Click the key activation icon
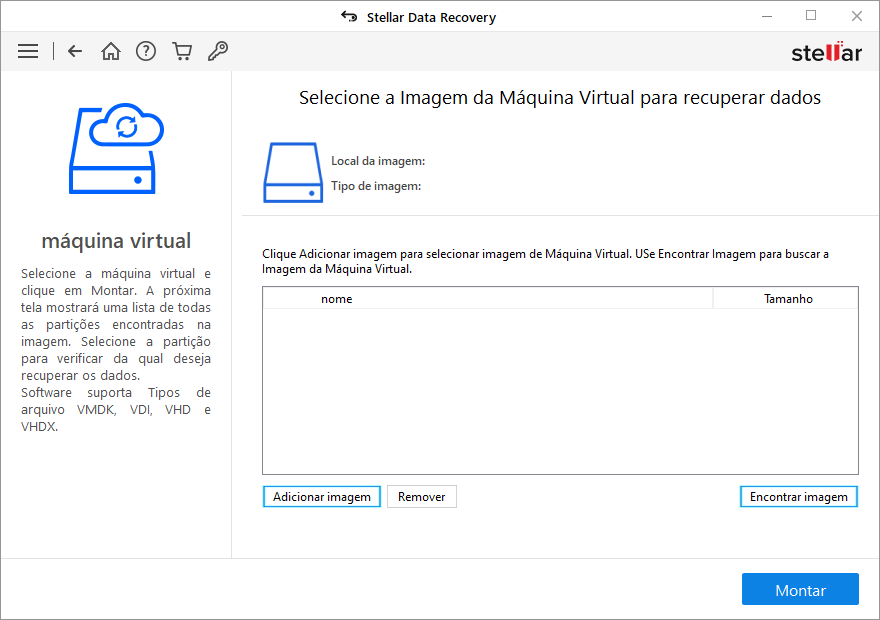This screenshot has height=620, width=880. [x=218, y=51]
